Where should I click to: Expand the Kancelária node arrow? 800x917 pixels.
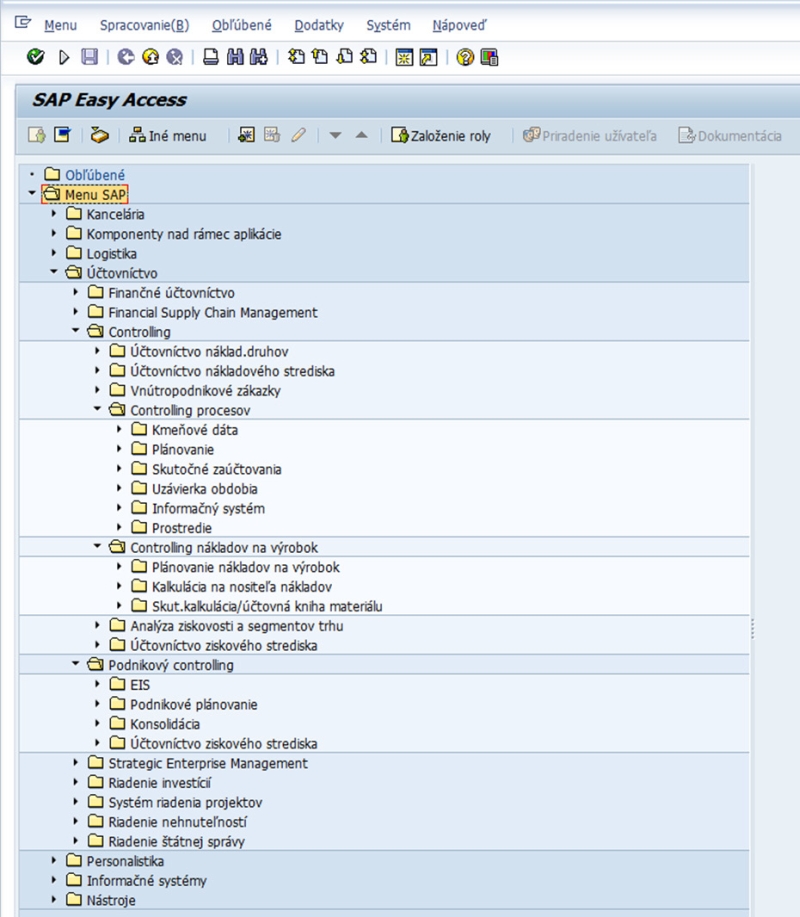pos(54,213)
